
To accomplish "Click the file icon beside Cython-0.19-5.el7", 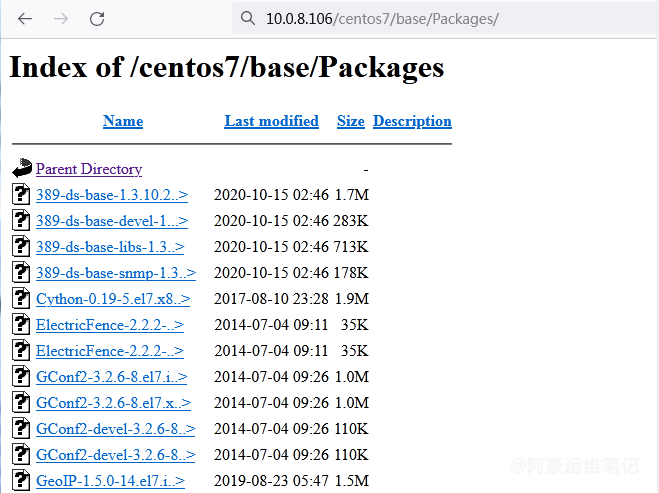I will [x=21, y=298].
